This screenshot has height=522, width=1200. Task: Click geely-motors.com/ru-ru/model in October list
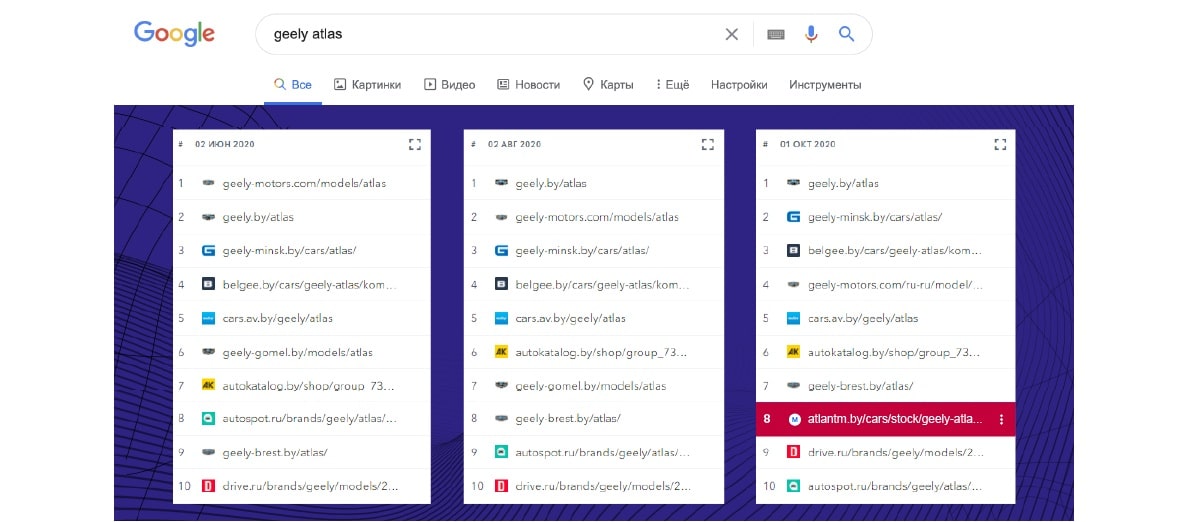pyautogui.click(x=896, y=285)
